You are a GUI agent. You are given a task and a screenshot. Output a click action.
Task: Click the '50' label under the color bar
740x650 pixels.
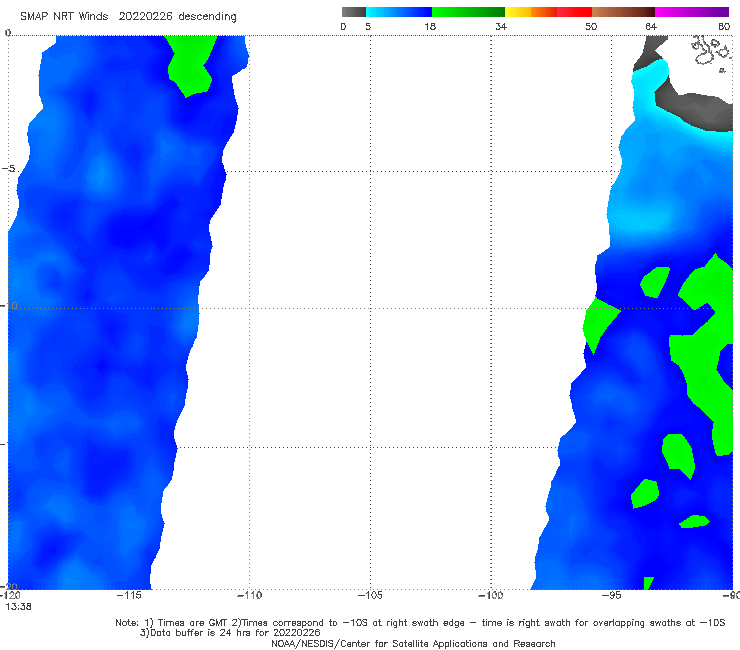tap(591, 26)
